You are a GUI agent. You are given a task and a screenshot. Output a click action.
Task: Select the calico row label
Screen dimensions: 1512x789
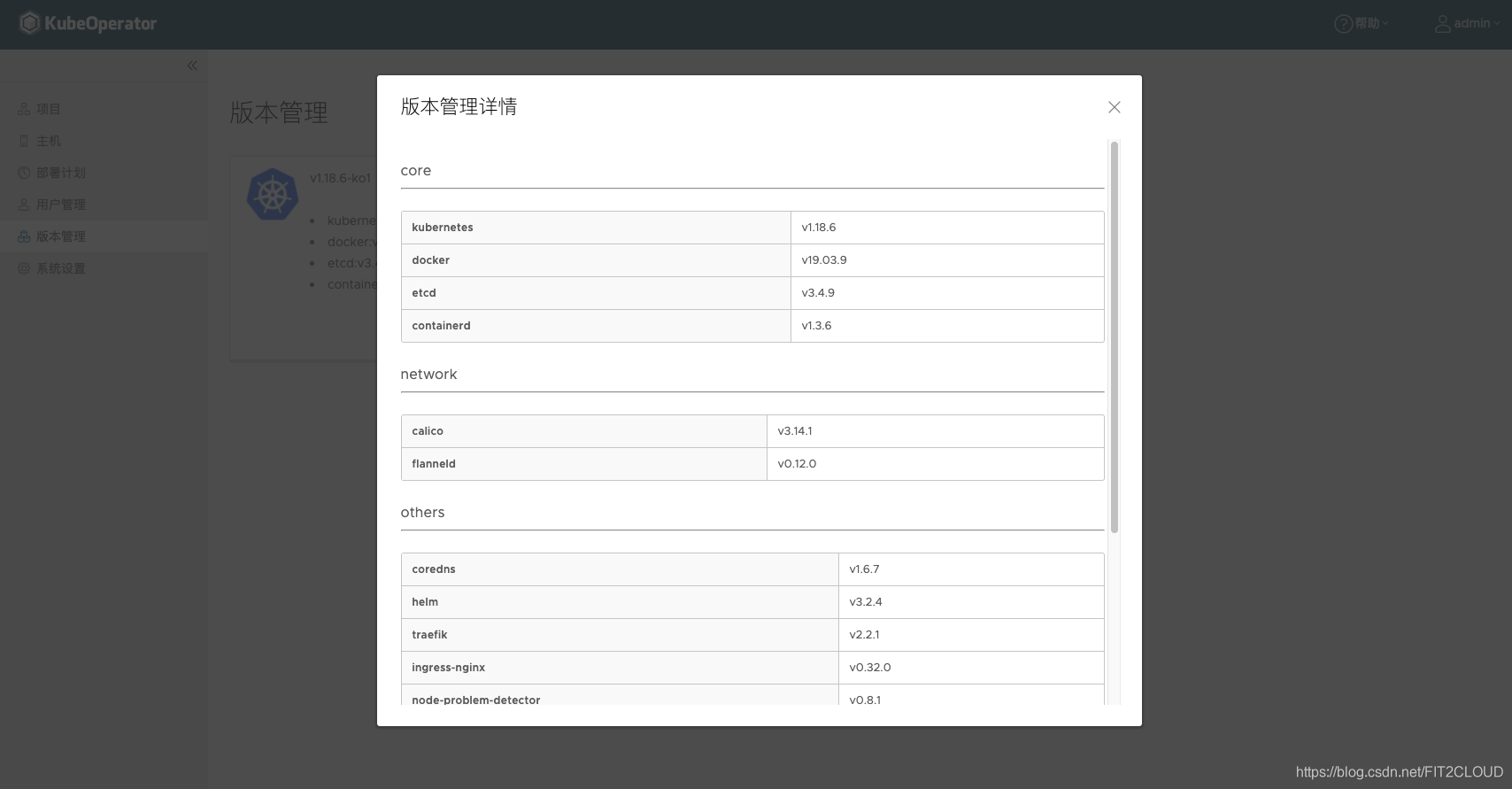428,431
